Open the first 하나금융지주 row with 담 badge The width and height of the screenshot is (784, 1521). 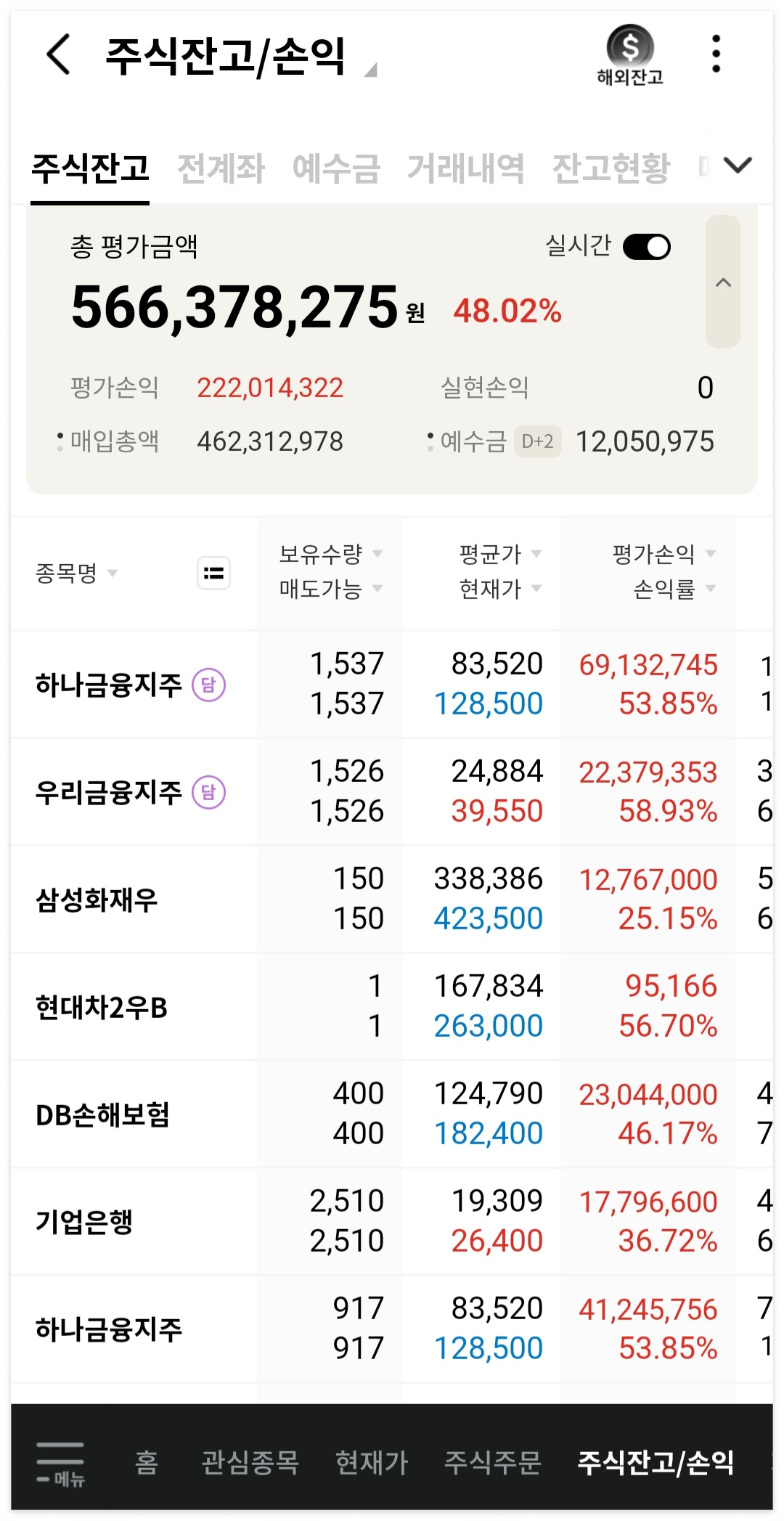point(392,684)
